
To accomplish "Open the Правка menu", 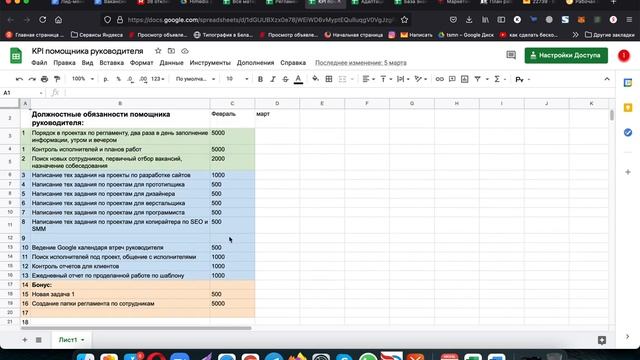I will pyautogui.click(x=64, y=63).
